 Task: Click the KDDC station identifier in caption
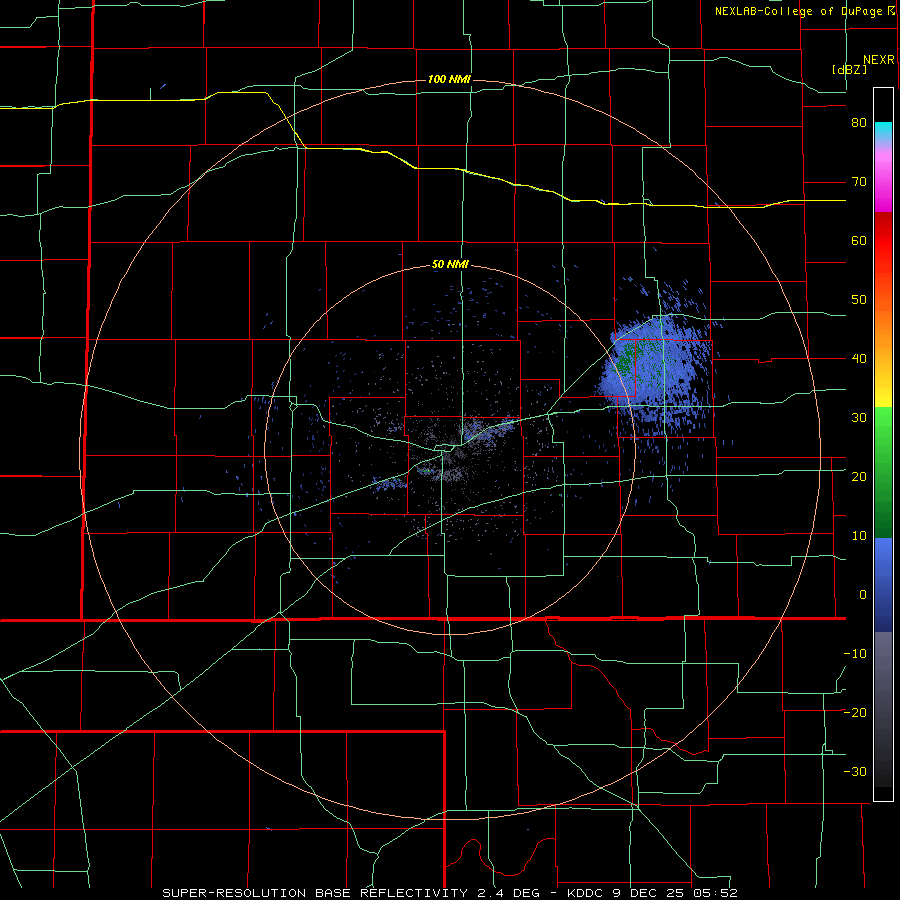pos(588,893)
